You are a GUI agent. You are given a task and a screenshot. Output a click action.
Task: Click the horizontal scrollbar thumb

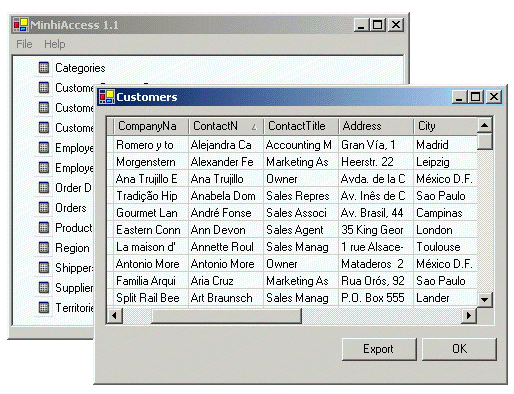(226, 315)
